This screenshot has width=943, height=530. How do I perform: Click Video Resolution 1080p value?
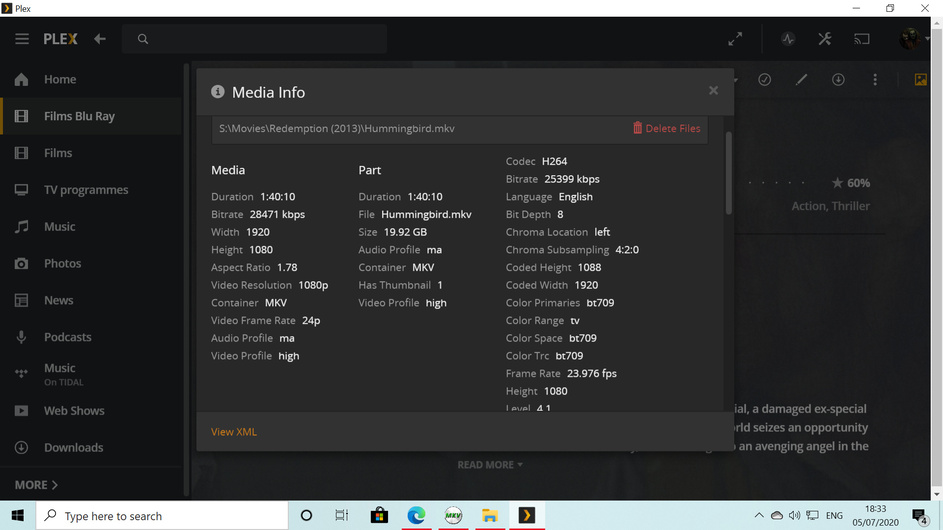313,285
